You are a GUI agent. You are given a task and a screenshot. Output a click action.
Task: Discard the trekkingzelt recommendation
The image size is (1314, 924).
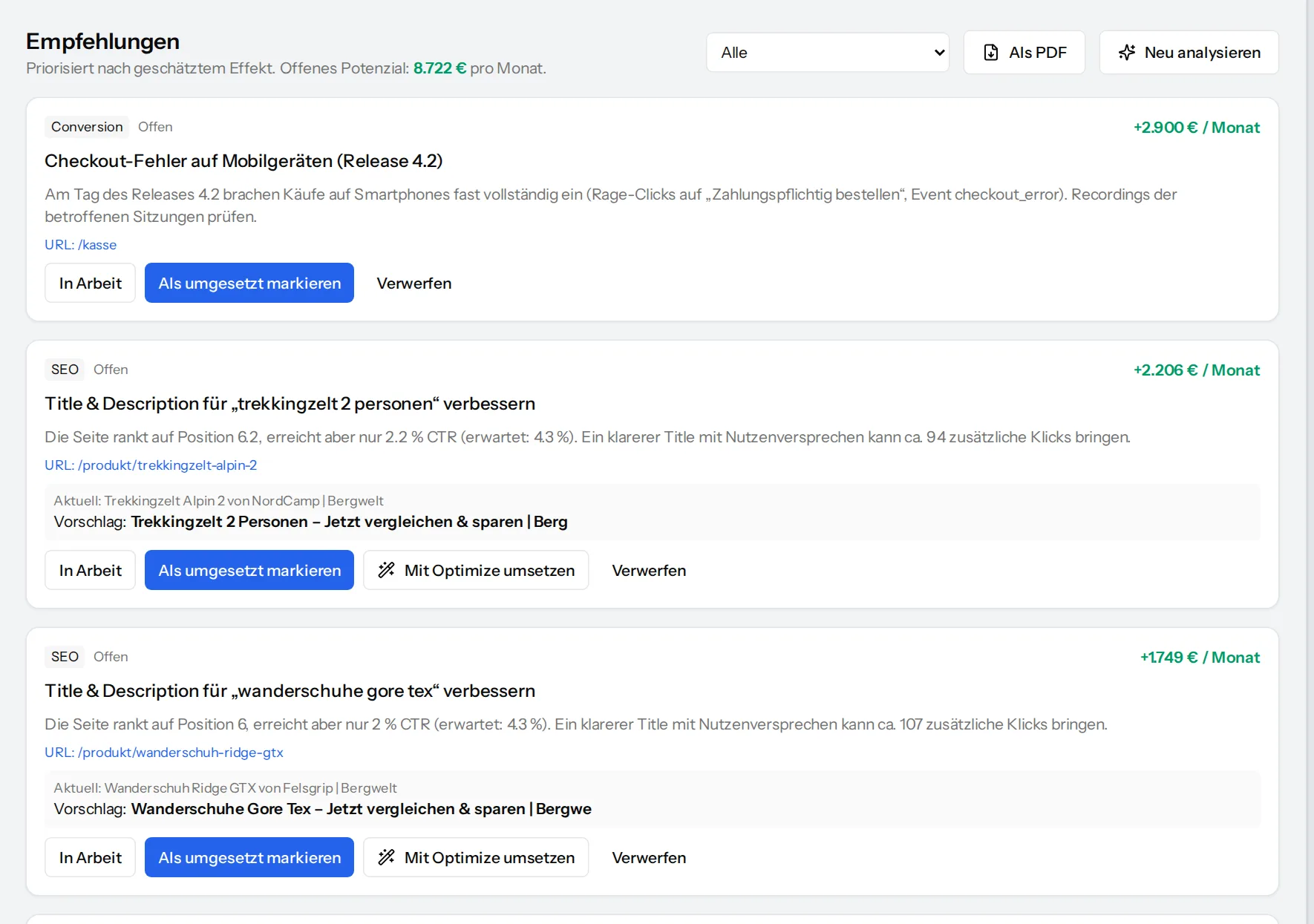[649, 570]
